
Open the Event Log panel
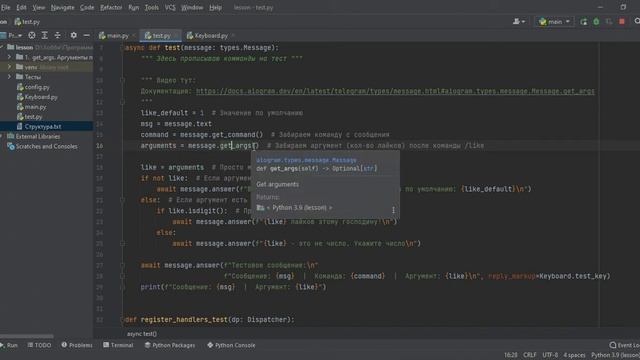pos(624,345)
